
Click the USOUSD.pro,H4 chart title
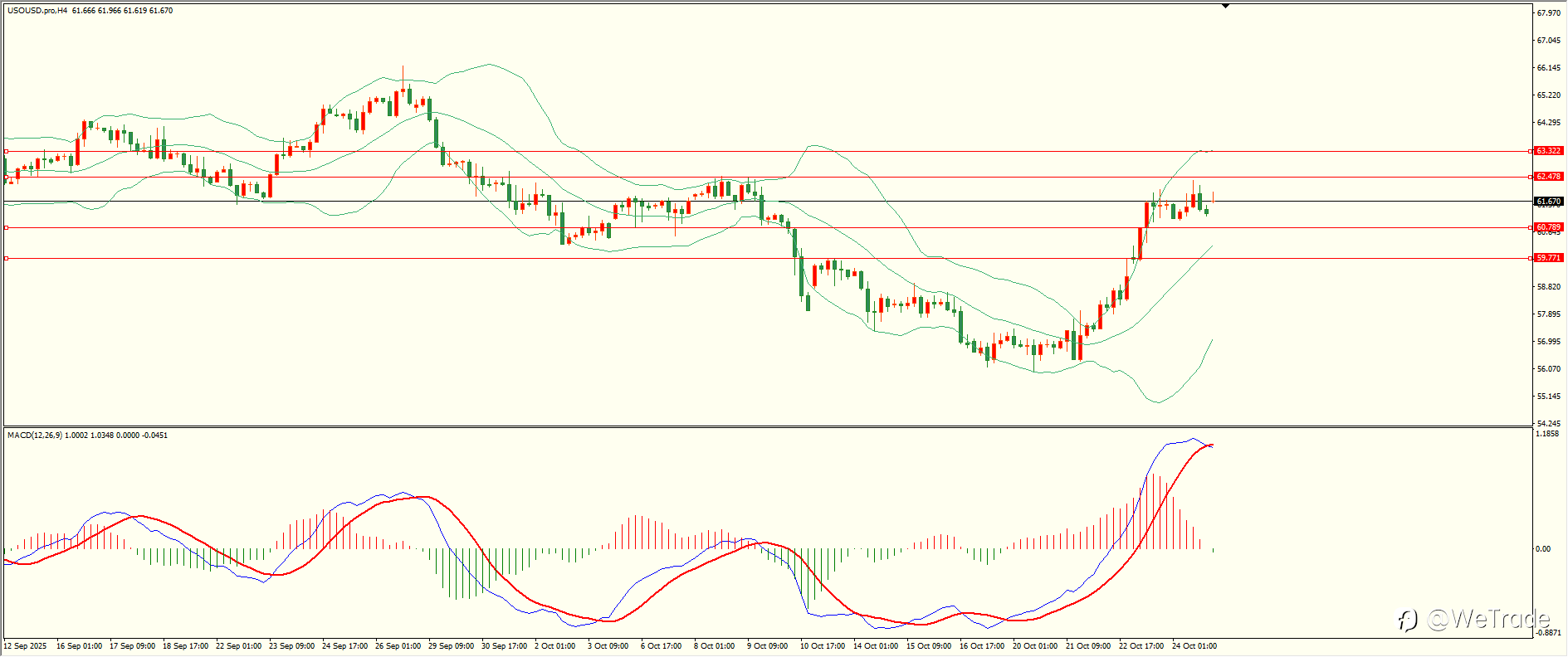click(37, 11)
